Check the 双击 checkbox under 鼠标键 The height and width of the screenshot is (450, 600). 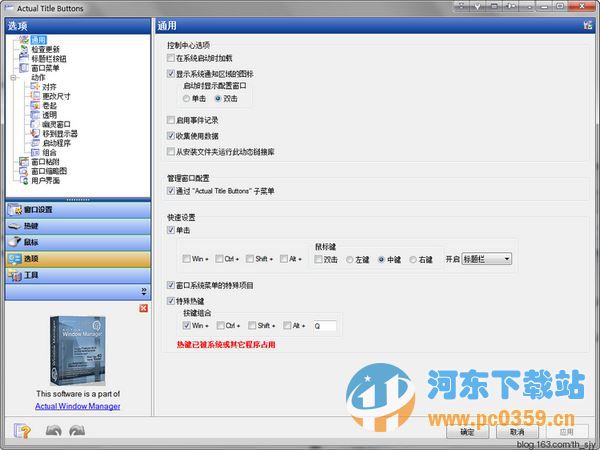tap(318, 259)
